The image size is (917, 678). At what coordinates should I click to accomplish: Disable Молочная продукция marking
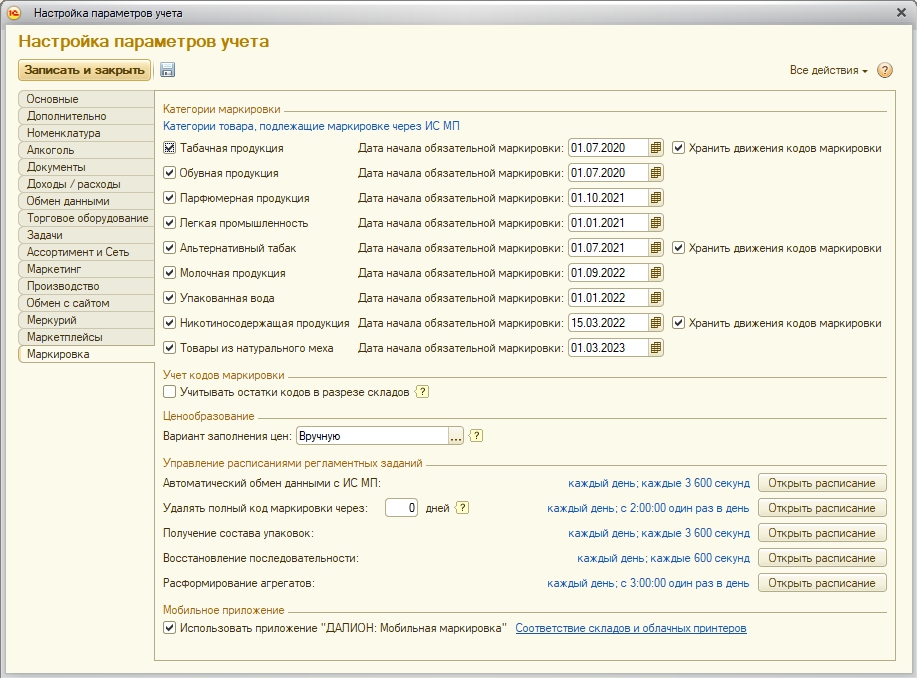point(169,273)
